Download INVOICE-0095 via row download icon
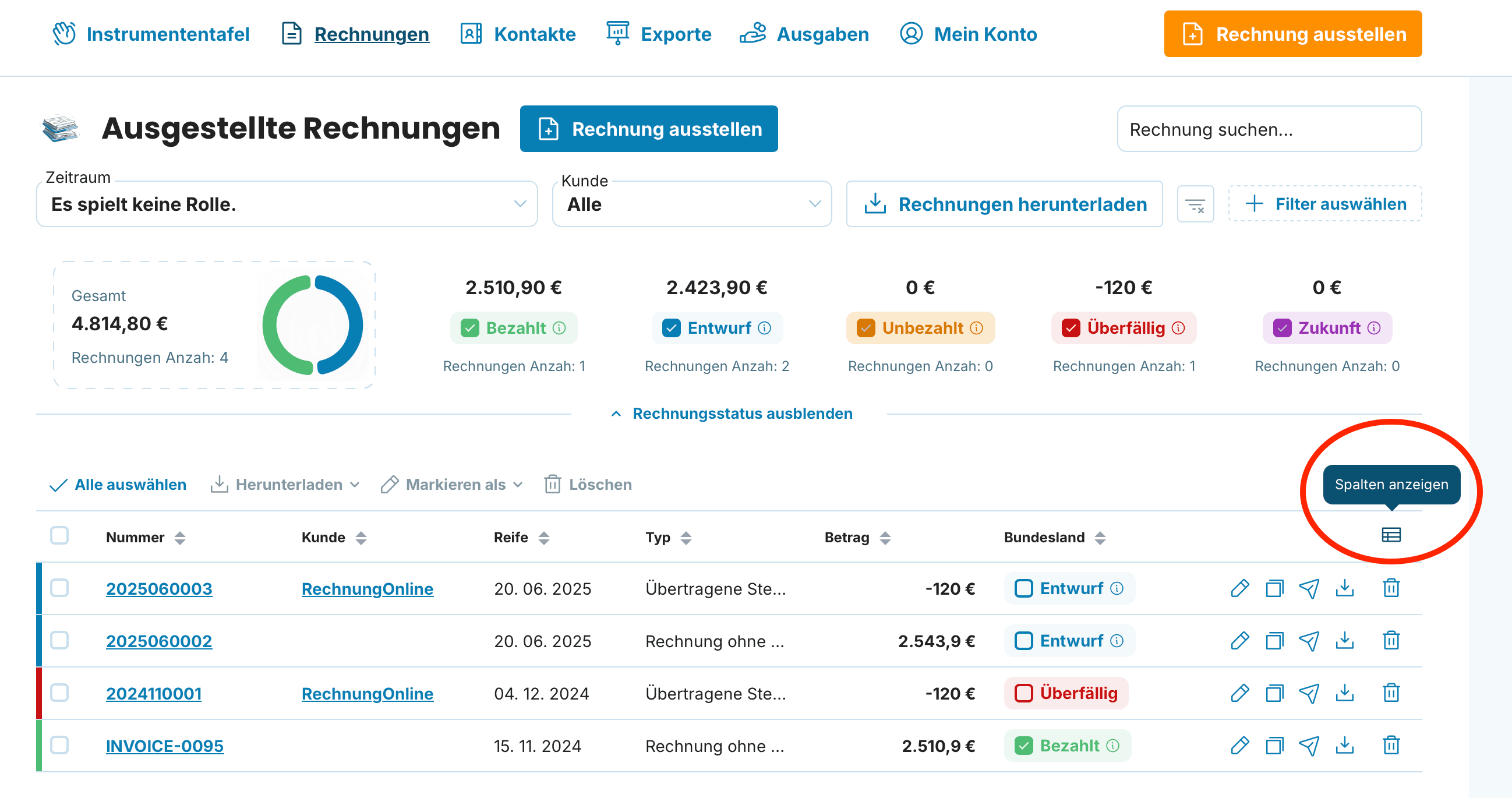This screenshot has height=798, width=1512. (x=1344, y=745)
